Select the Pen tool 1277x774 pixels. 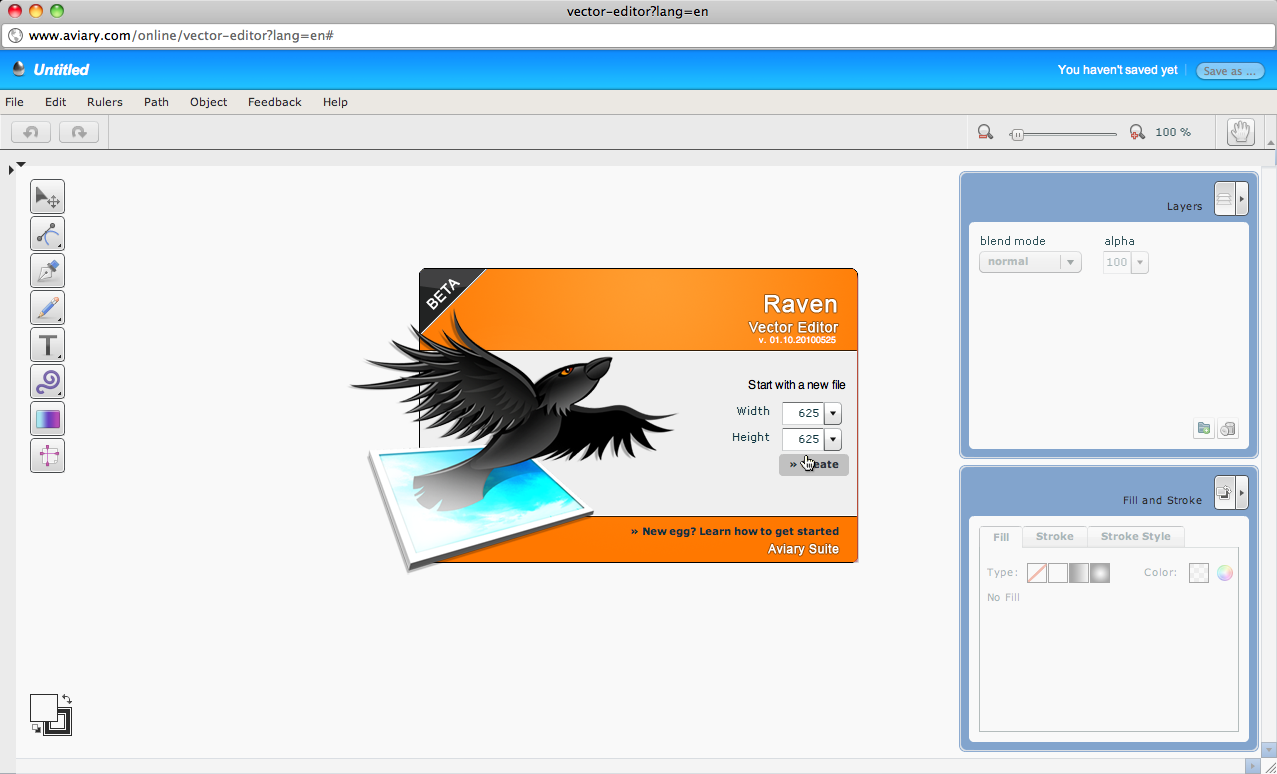[47, 271]
